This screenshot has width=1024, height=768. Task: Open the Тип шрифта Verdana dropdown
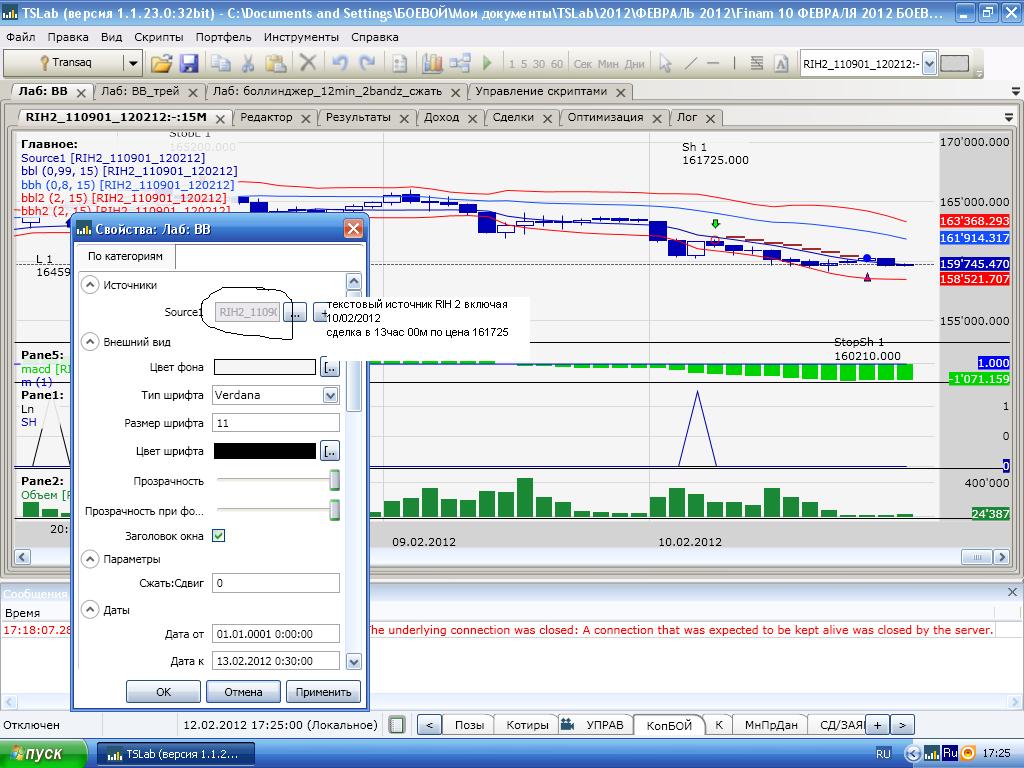pos(330,395)
